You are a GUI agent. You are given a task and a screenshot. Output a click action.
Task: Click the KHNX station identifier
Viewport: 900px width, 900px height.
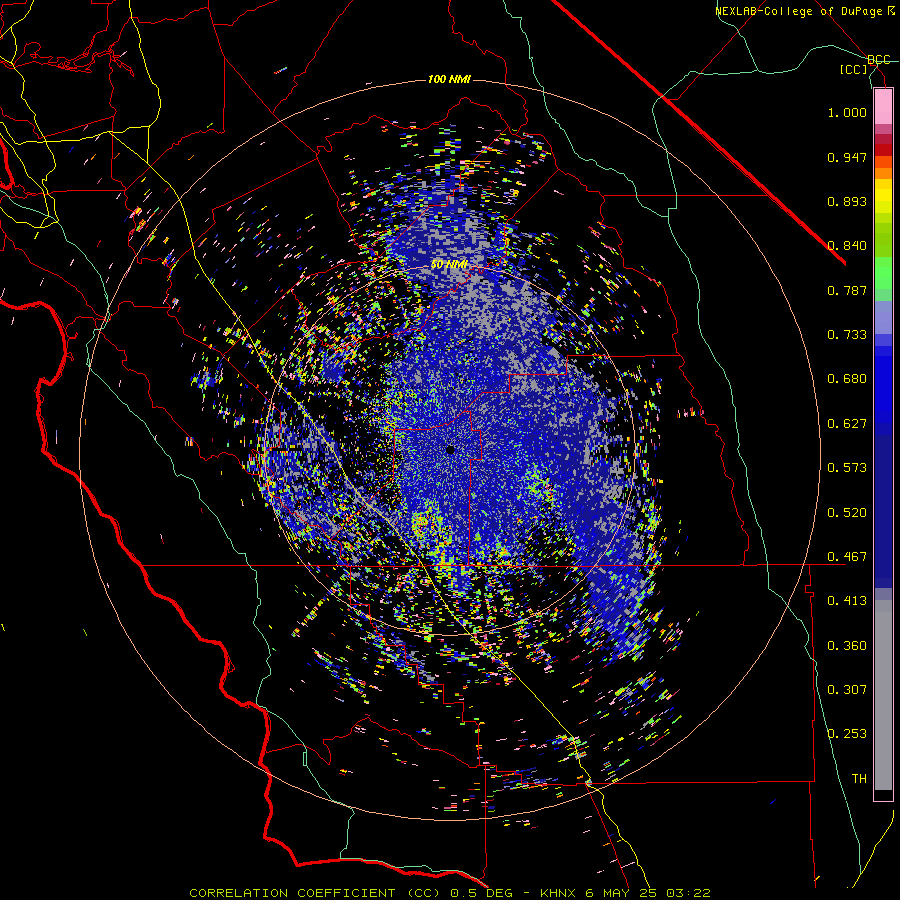click(558, 893)
